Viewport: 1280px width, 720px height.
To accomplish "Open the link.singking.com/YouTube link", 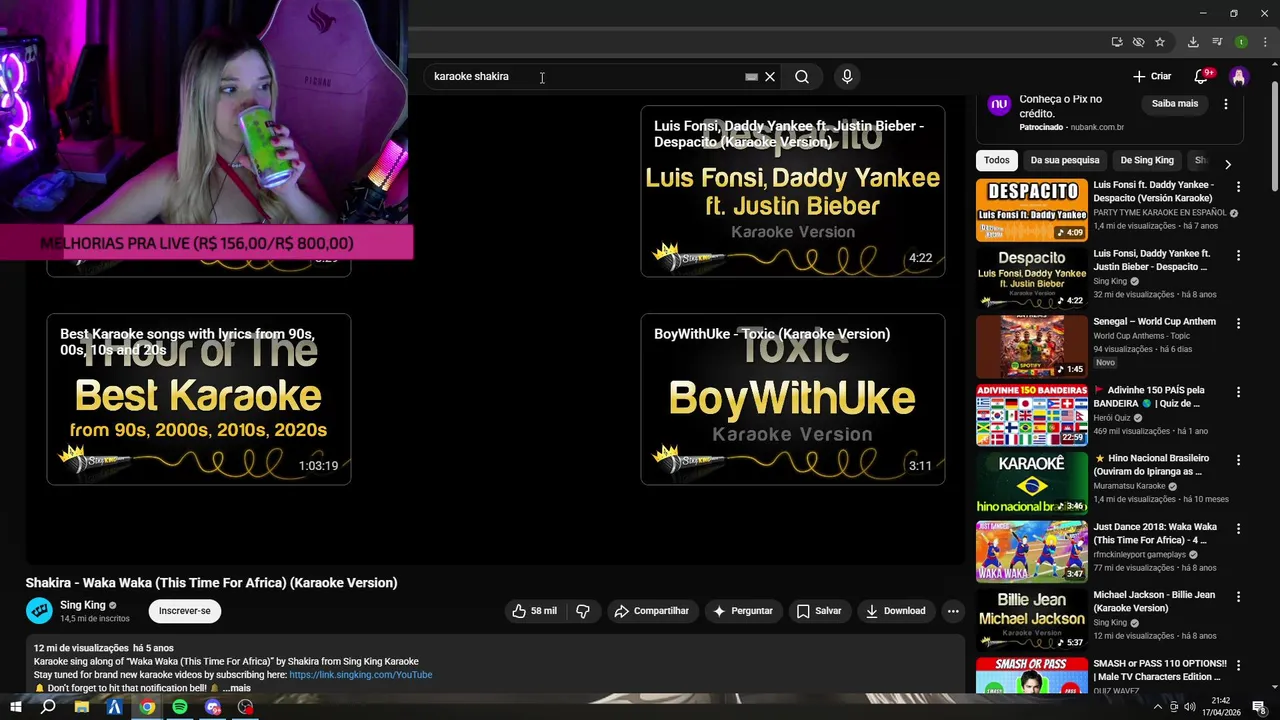I will click(361, 675).
